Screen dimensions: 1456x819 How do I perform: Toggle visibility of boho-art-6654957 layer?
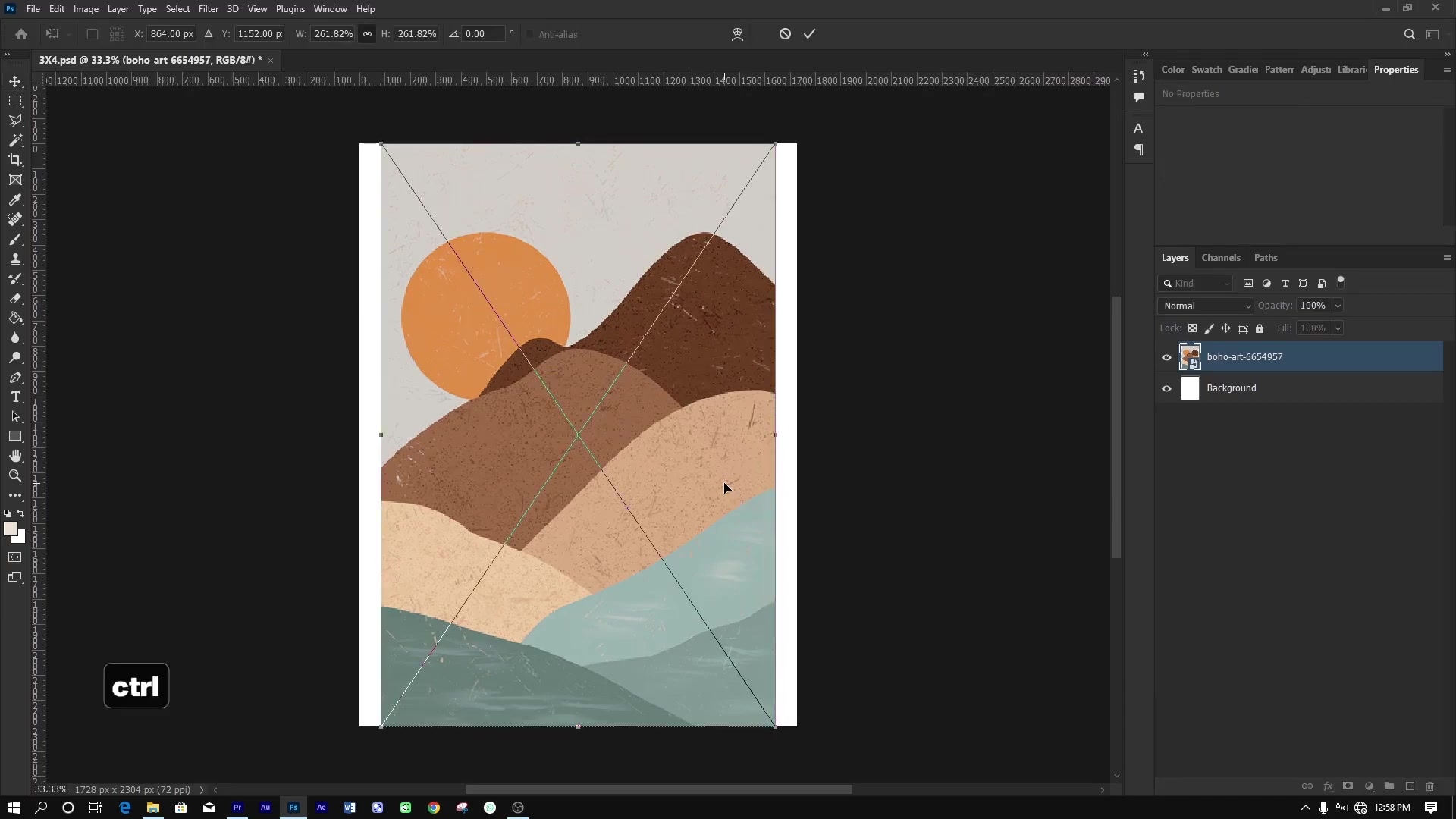1166,356
